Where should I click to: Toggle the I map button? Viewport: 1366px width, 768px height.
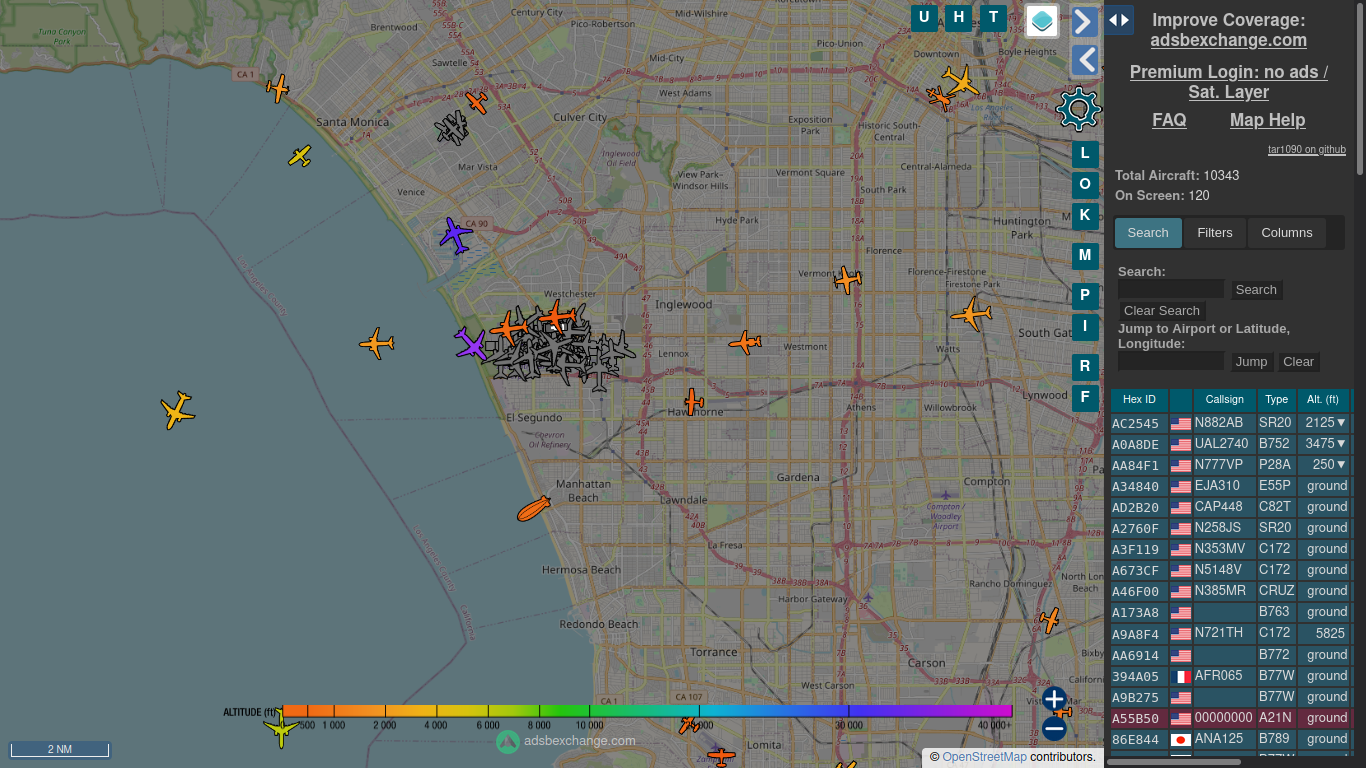(1085, 326)
